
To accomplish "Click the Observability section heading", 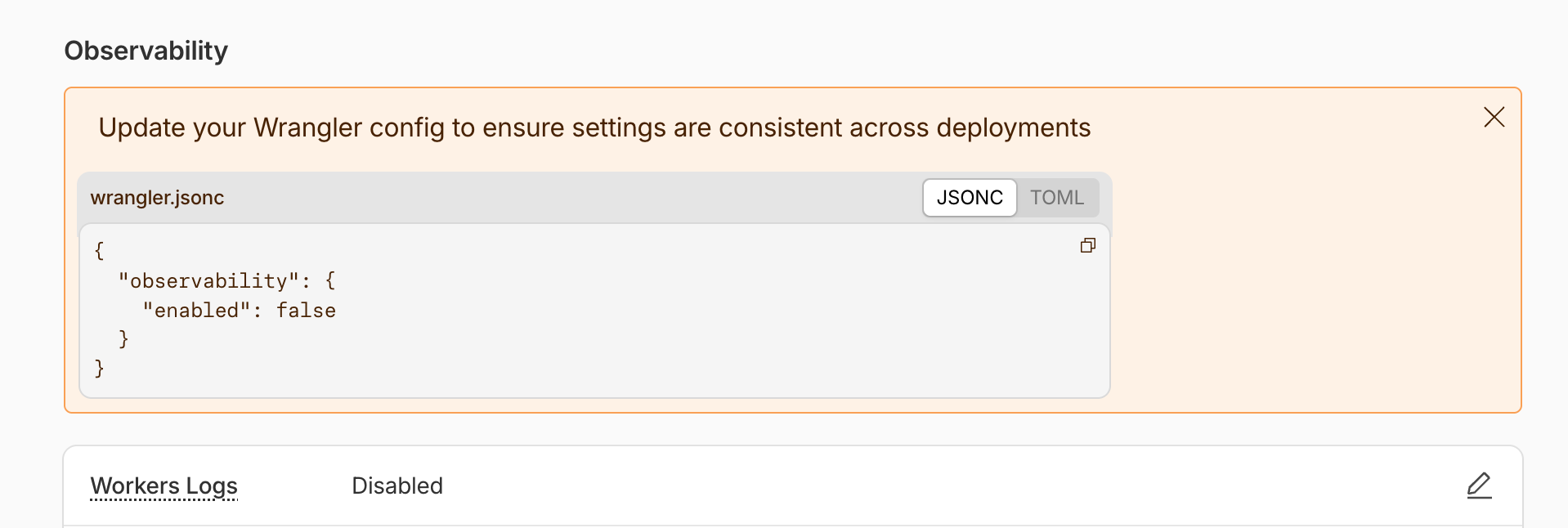I will tap(146, 51).
